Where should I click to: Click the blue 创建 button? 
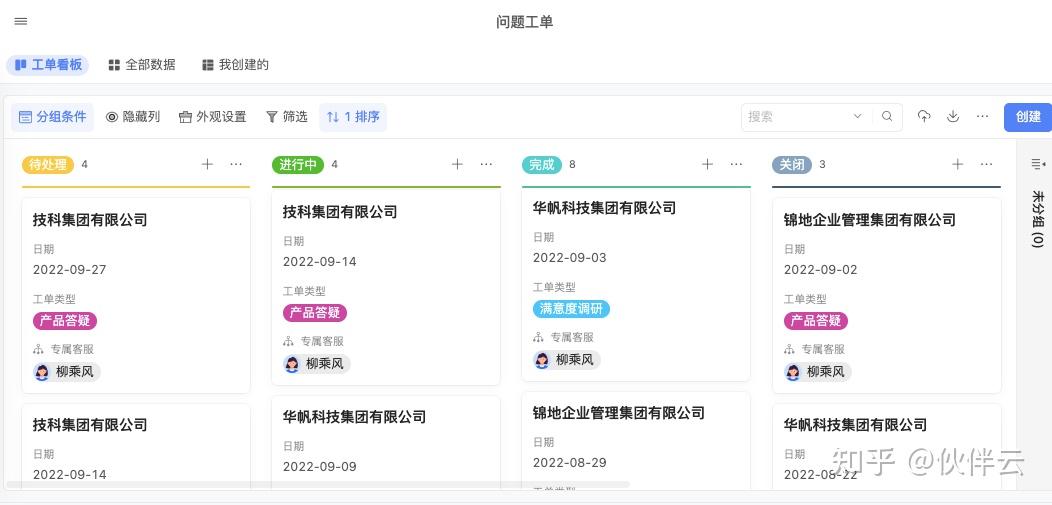(x=1027, y=117)
